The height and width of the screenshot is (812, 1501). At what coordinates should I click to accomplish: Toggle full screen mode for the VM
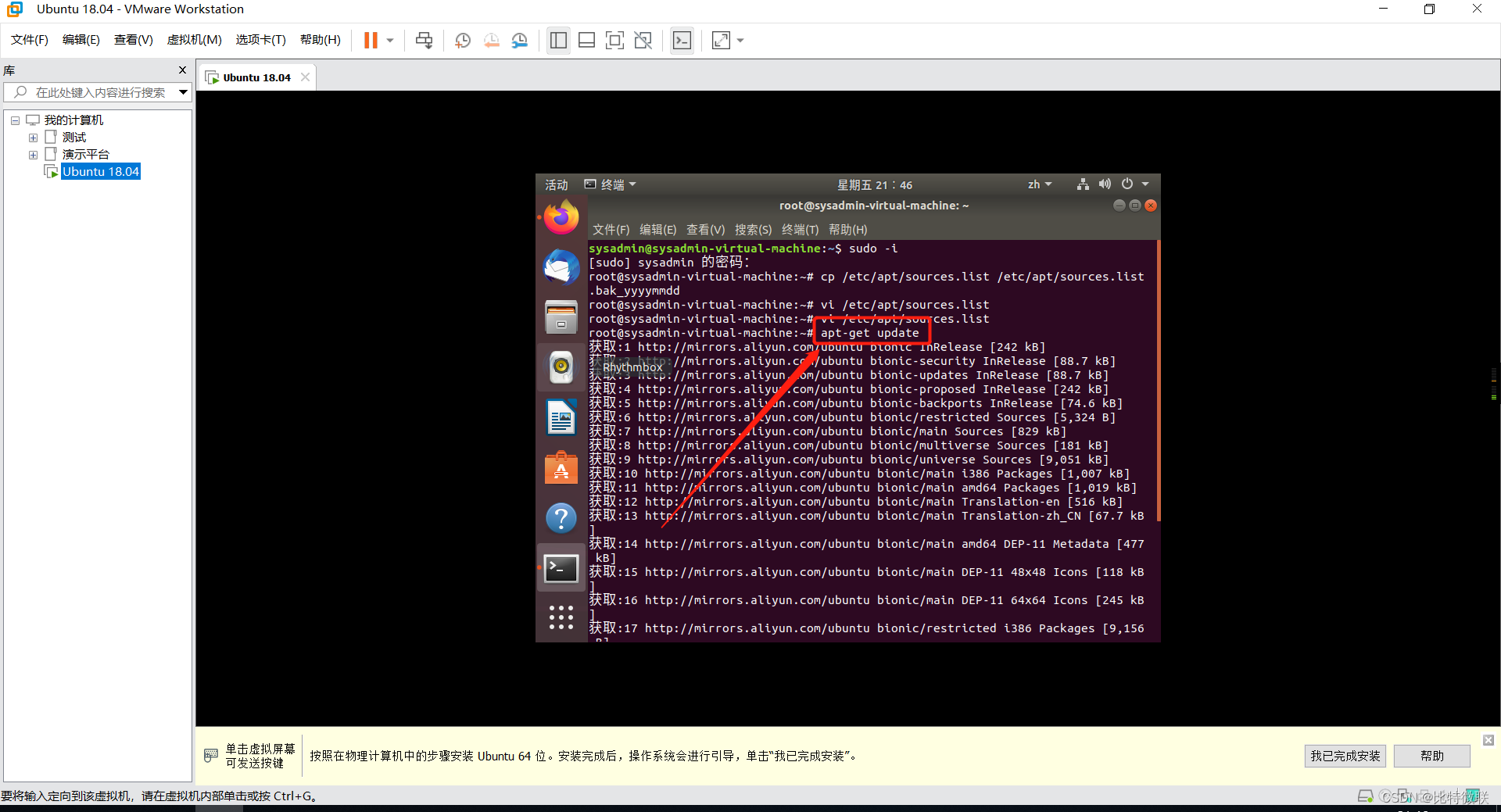(615, 40)
